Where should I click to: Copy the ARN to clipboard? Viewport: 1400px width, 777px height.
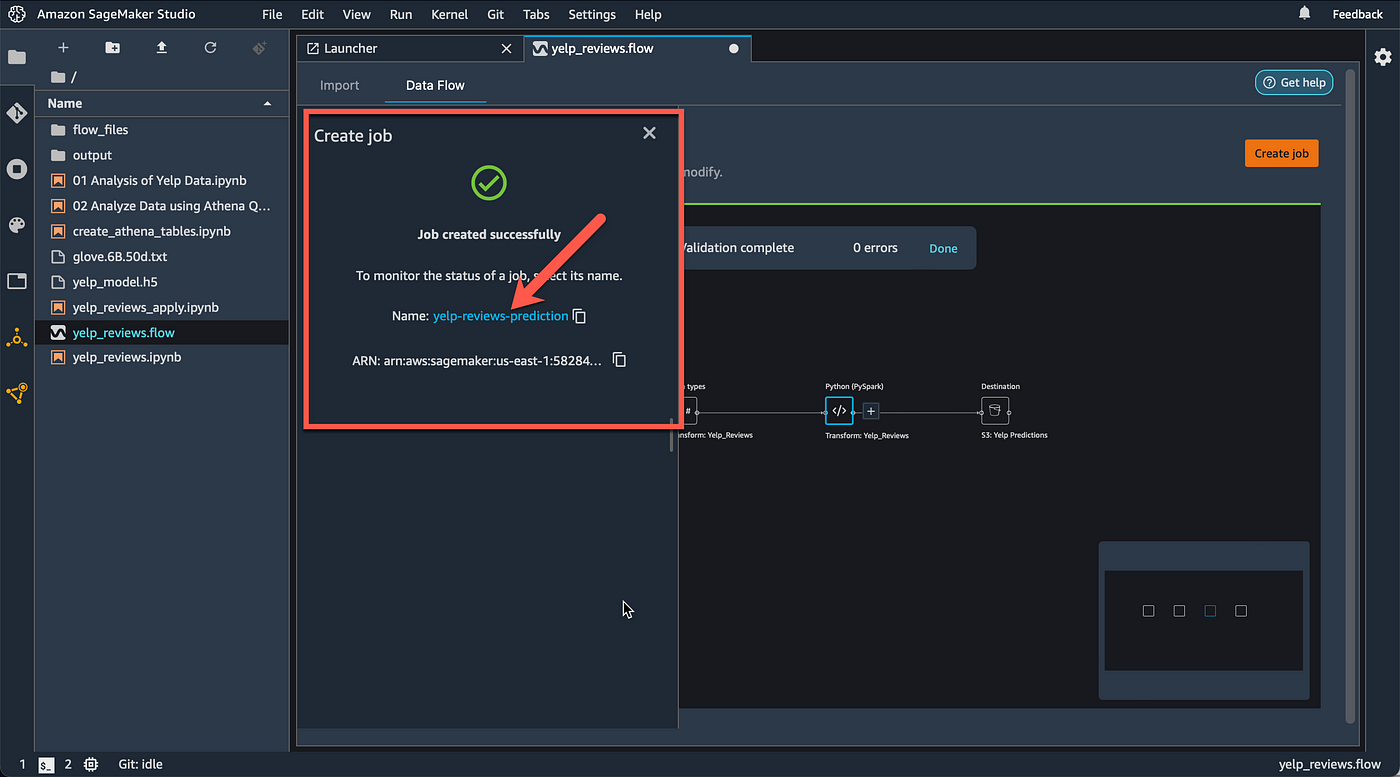click(619, 360)
